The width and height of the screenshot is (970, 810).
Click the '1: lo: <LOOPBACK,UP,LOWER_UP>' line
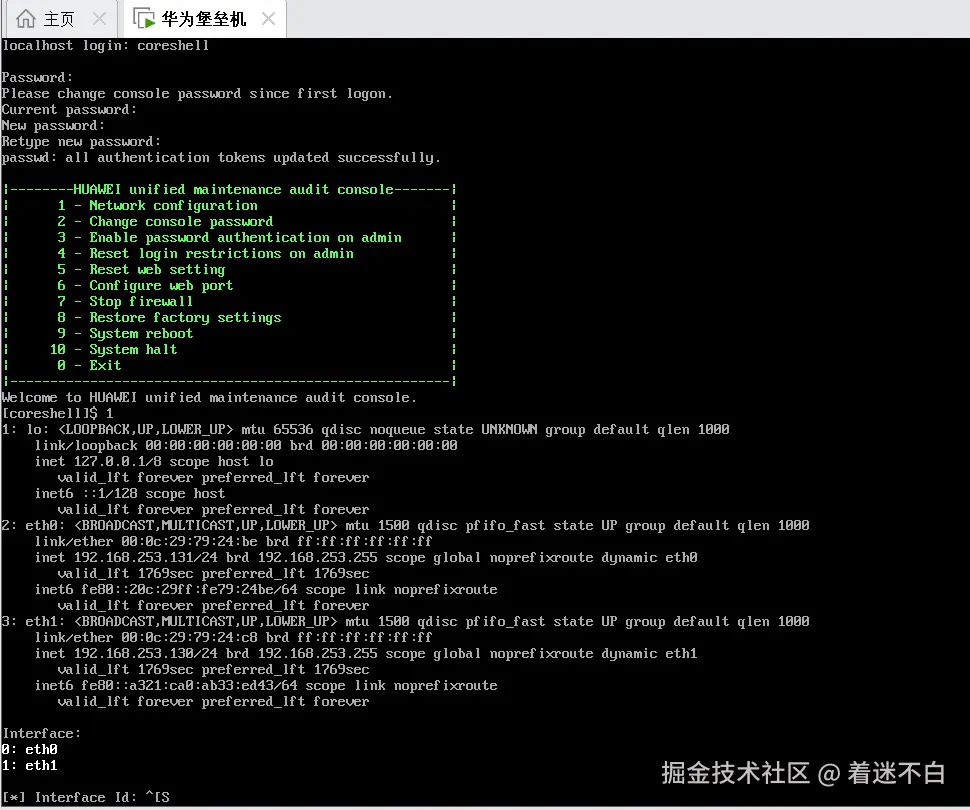366,429
